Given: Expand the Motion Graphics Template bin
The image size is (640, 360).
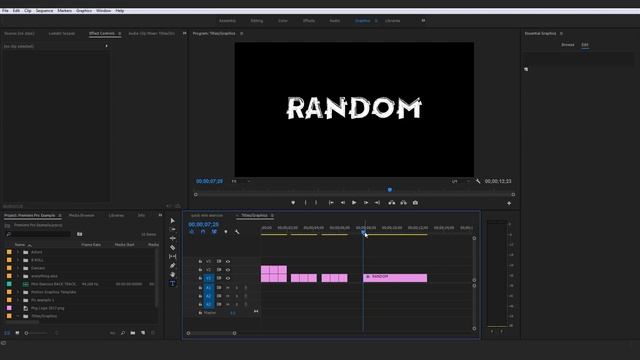Looking at the screenshot, I should (x=18, y=292).
